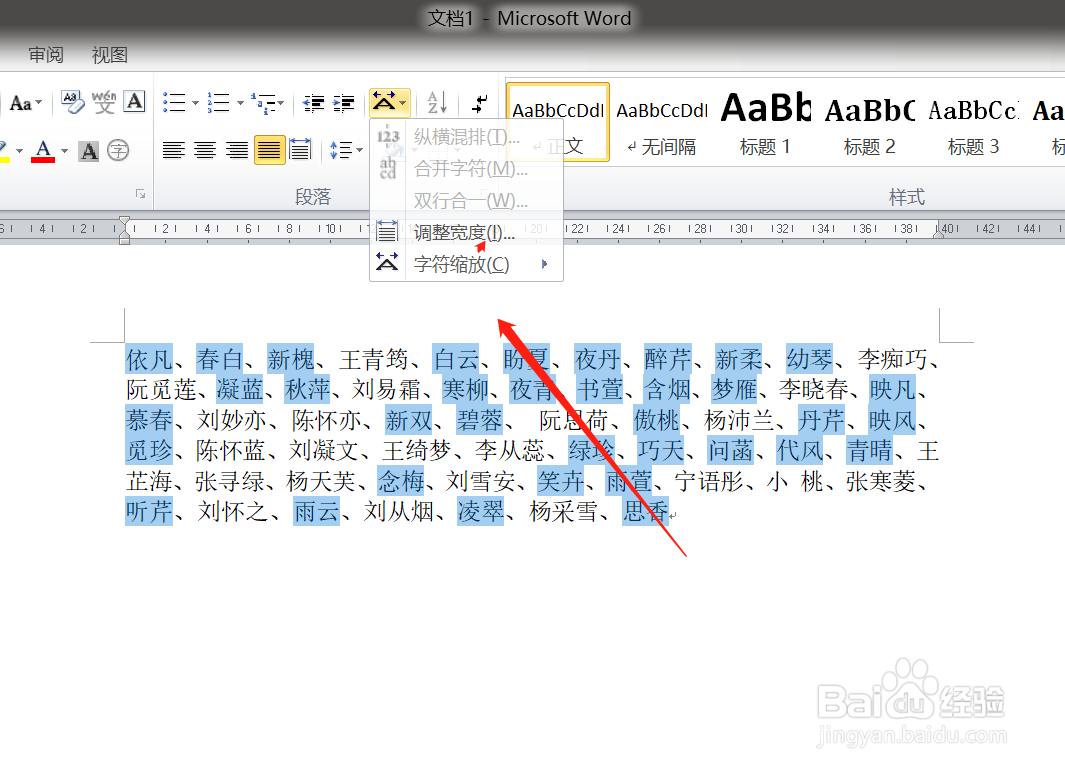1065x772 pixels.
Task: Expand the Bullets dropdown arrow
Action: (195, 103)
